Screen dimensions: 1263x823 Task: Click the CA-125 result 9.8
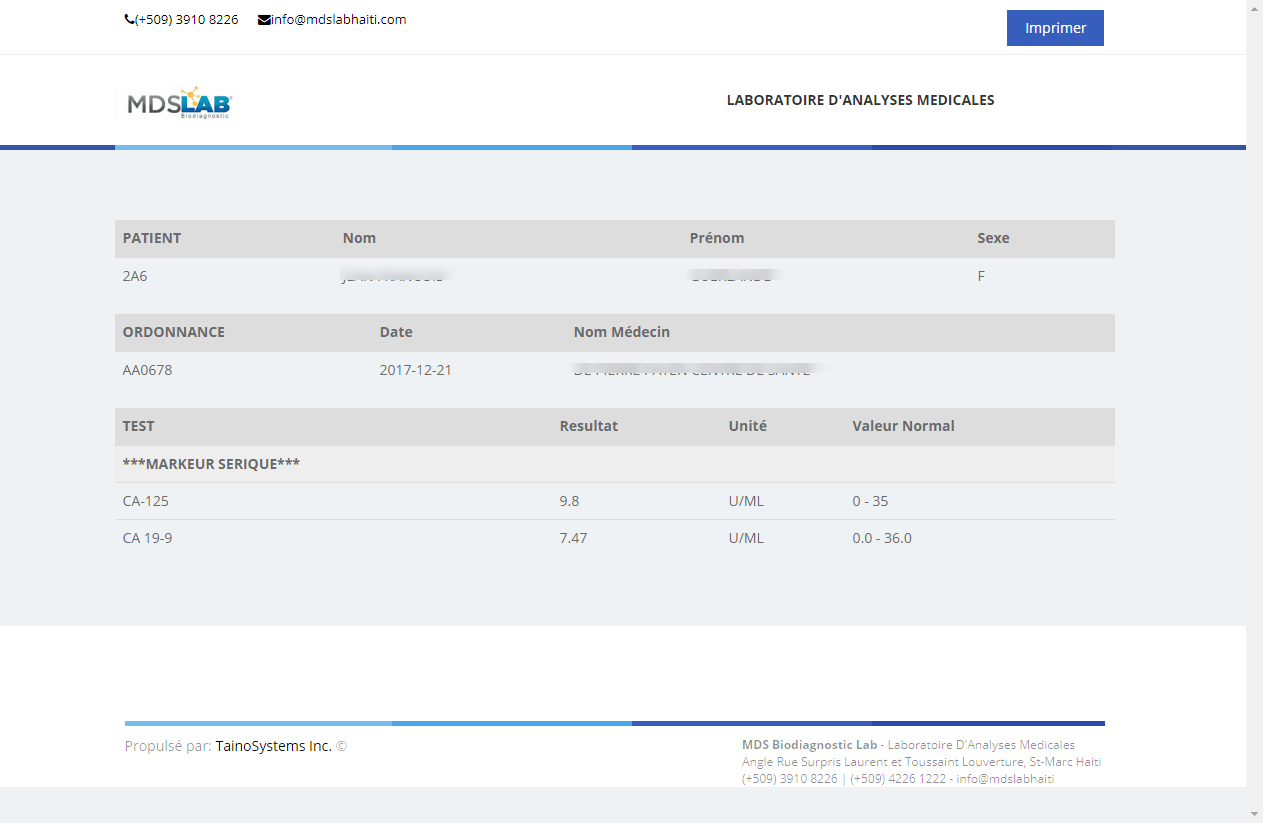[569, 501]
